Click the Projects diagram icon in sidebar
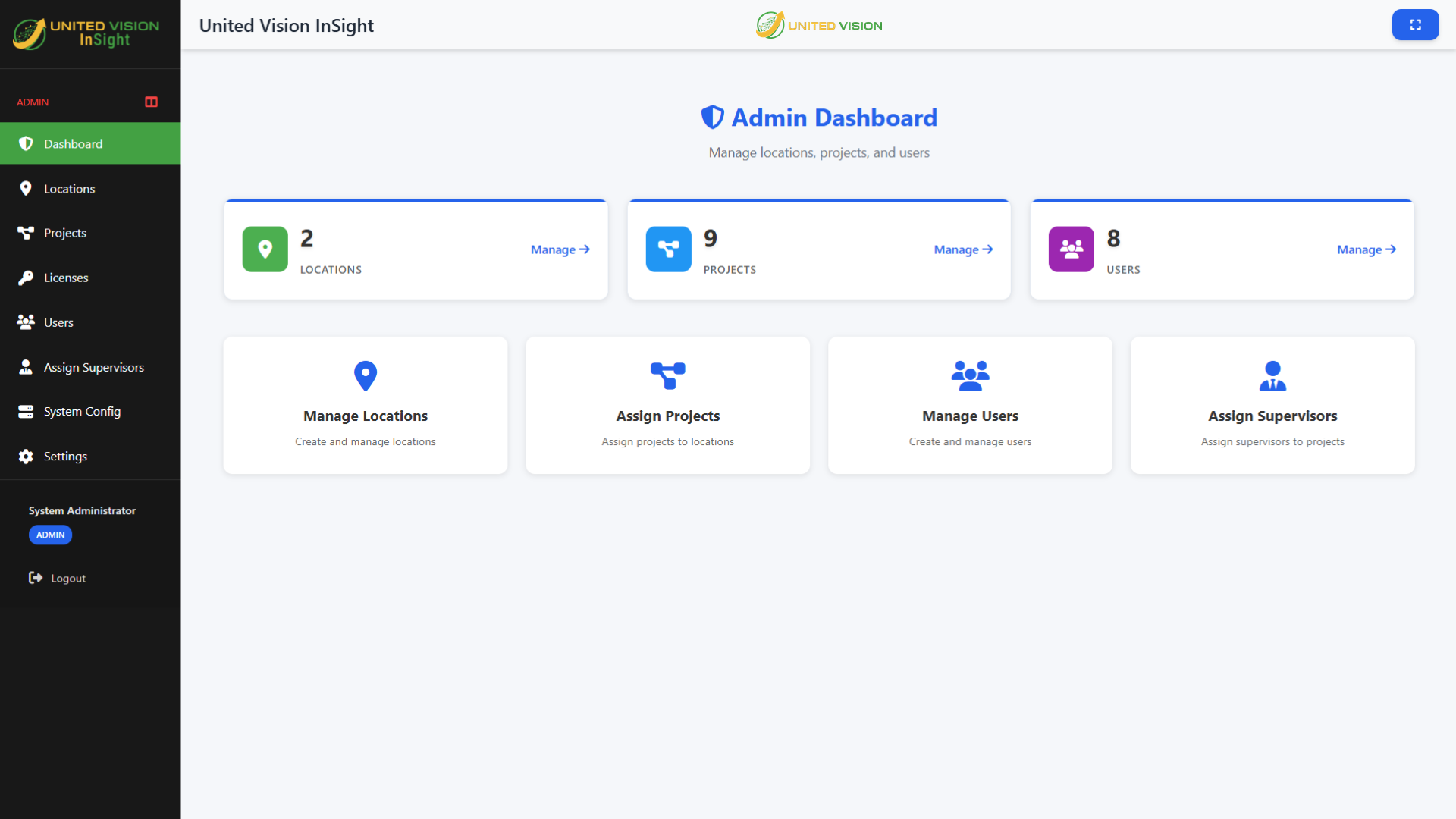The height and width of the screenshot is (819, 1456). 26,233
